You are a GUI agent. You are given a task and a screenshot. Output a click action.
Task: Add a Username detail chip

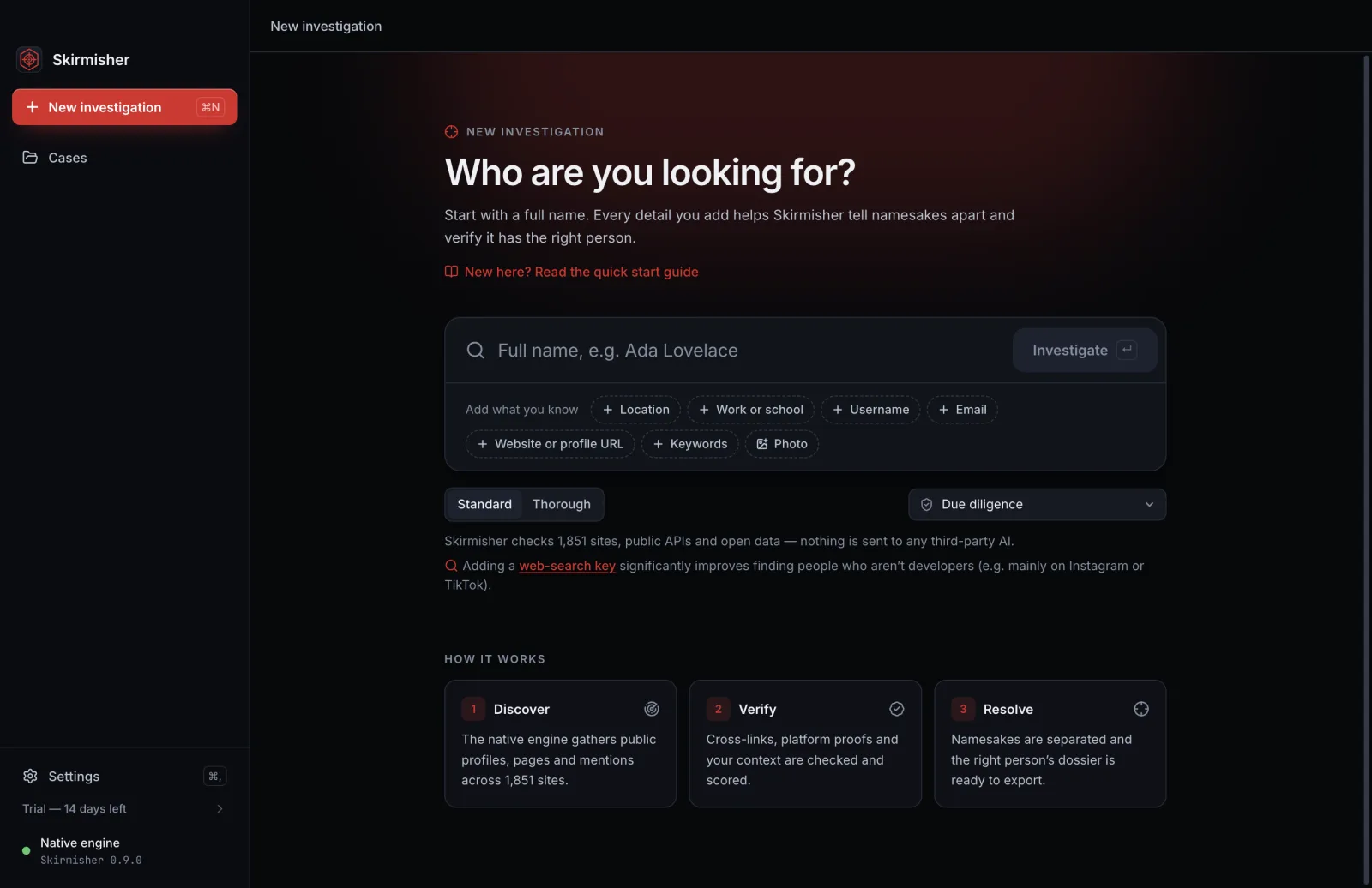click(x=870, y=410)
